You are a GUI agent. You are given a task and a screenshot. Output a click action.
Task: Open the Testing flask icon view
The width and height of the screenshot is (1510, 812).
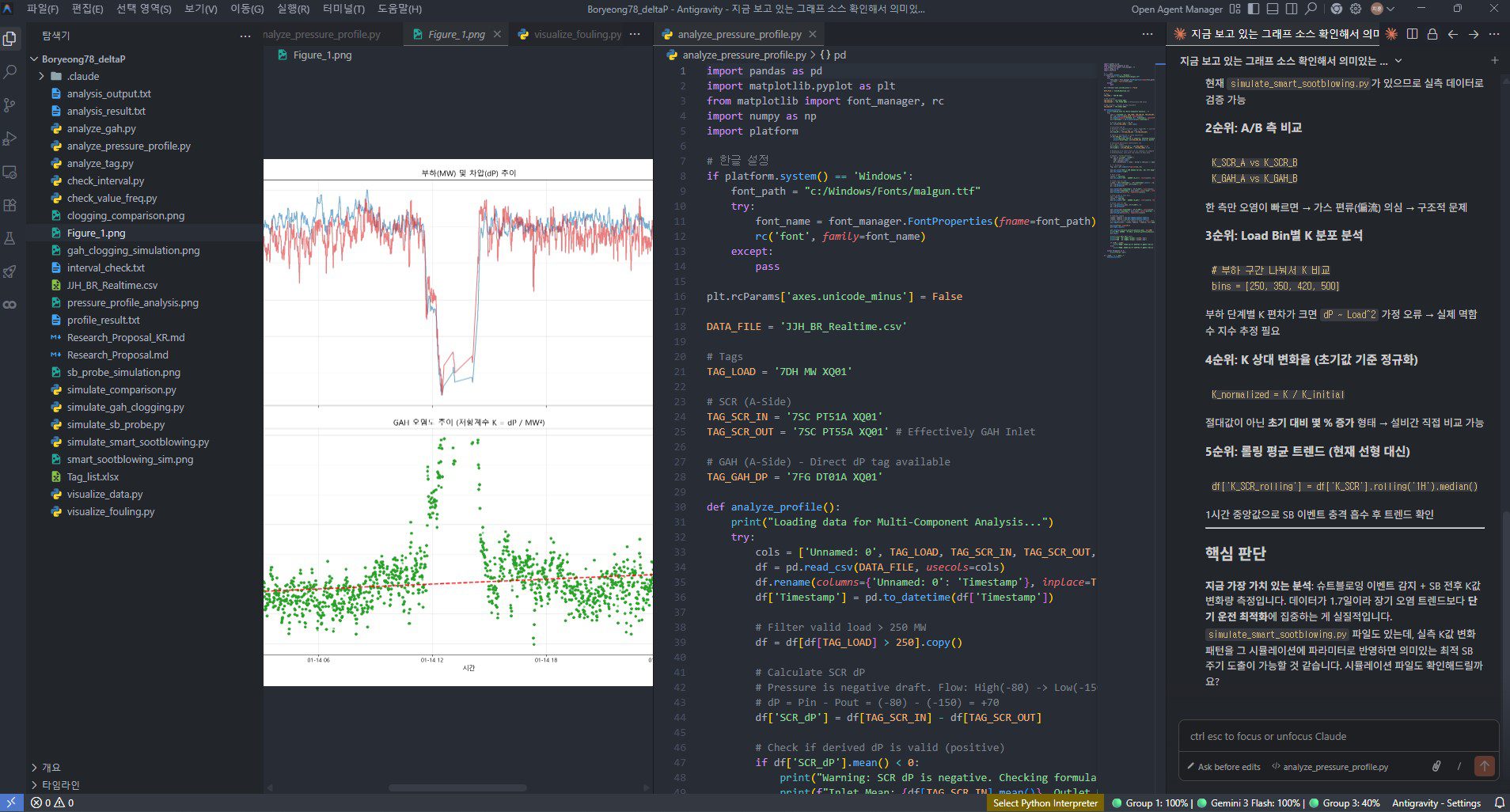tap(10, 238)
